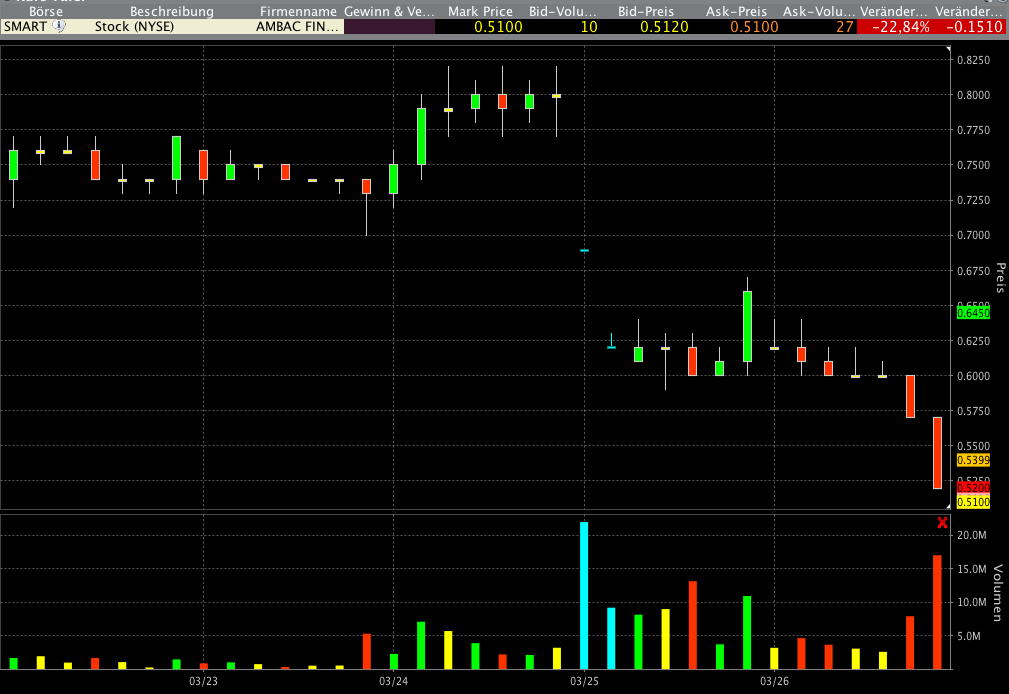Click the Mark Price value 0.5100
The image size is (1009, 694).
(498, 27)
